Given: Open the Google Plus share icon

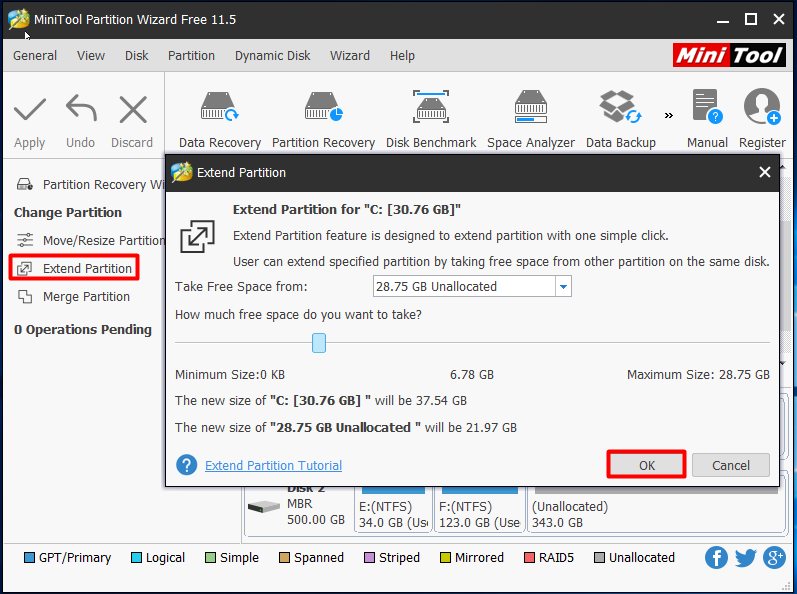Looking at the screenshot, I should pos(774,557).
